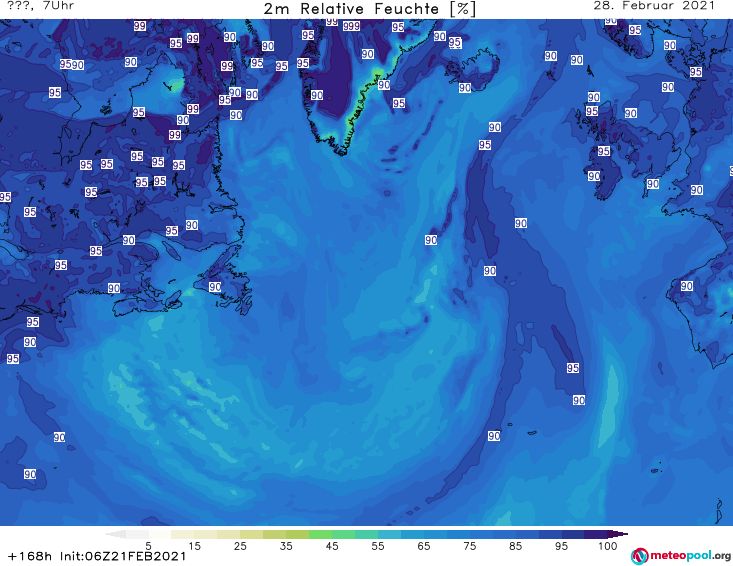Click the legend value '85'
733x566 pixels.
pos(515,545)
